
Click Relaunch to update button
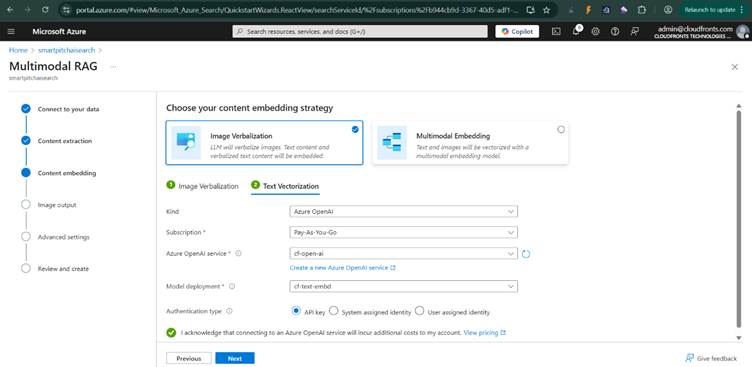(710, 10)
